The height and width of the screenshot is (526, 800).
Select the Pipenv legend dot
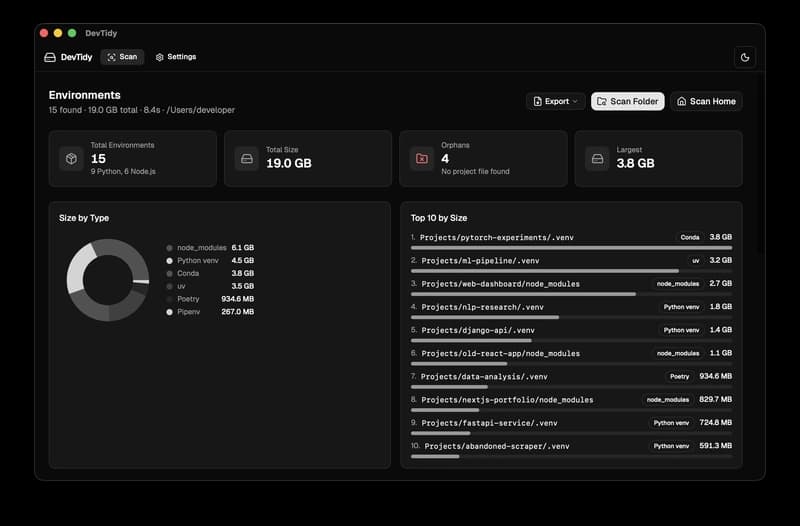click(169, 312)
